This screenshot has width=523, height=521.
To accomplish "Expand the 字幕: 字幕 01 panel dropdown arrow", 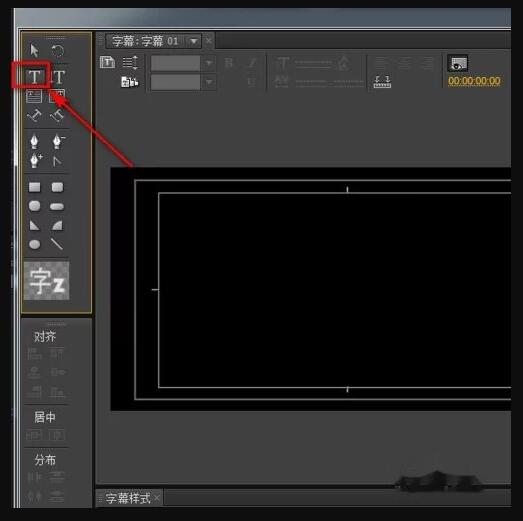I will [194, 41].
